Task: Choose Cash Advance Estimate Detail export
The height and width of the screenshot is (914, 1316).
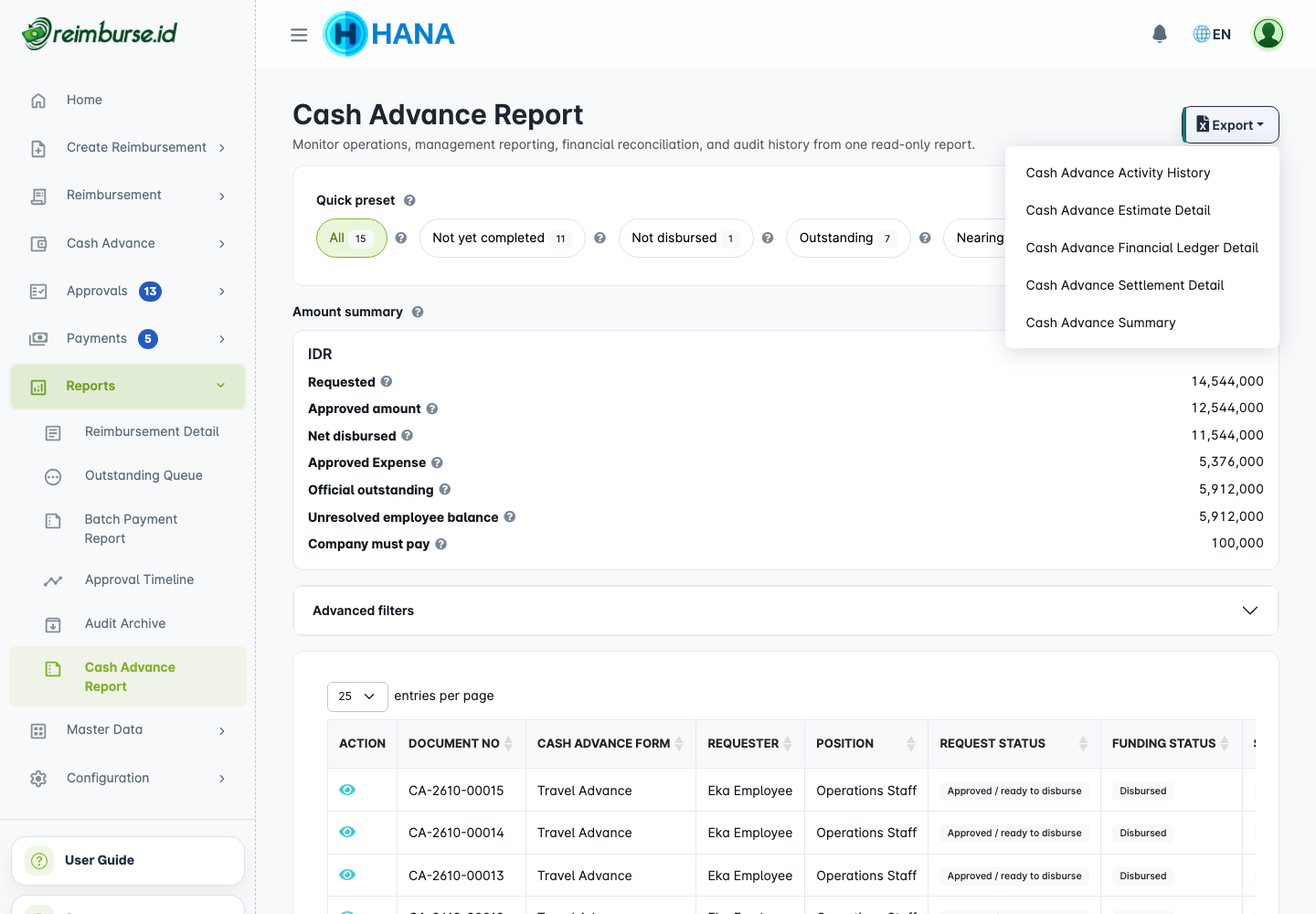Action: pos(1142,210)
